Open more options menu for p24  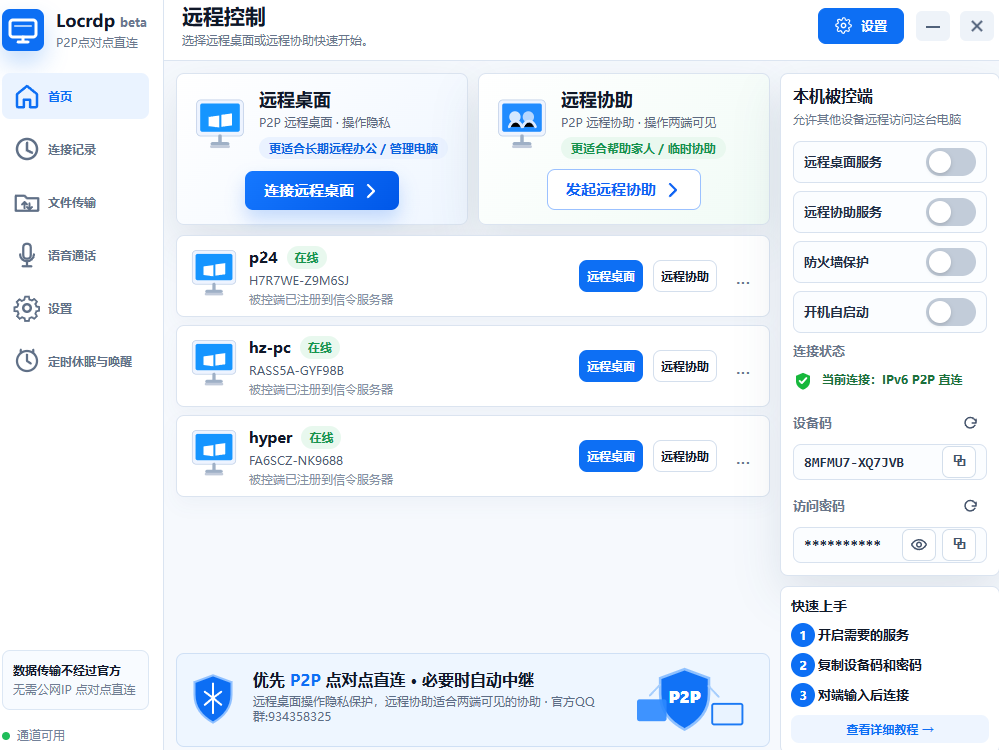click(743, 282)
